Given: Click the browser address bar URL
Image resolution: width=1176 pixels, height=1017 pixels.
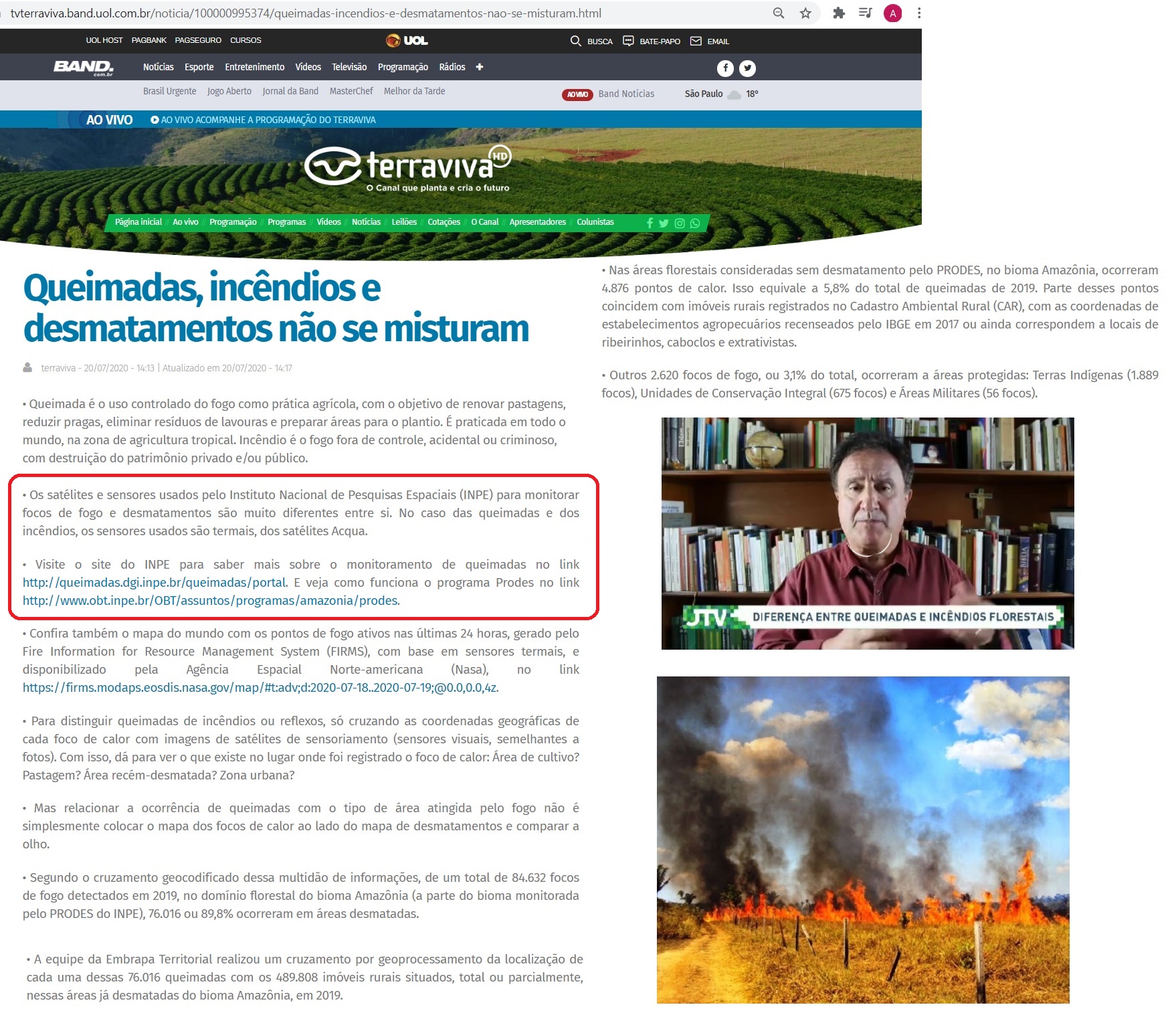Looking at the screenshot, I should pyautogui.click(x=306, y=13).
